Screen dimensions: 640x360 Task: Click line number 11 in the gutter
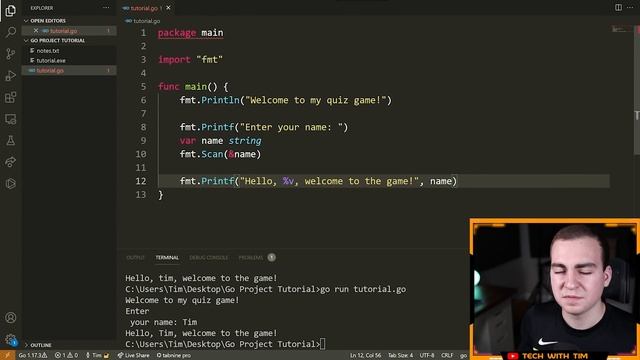click(x=141, y=167)
